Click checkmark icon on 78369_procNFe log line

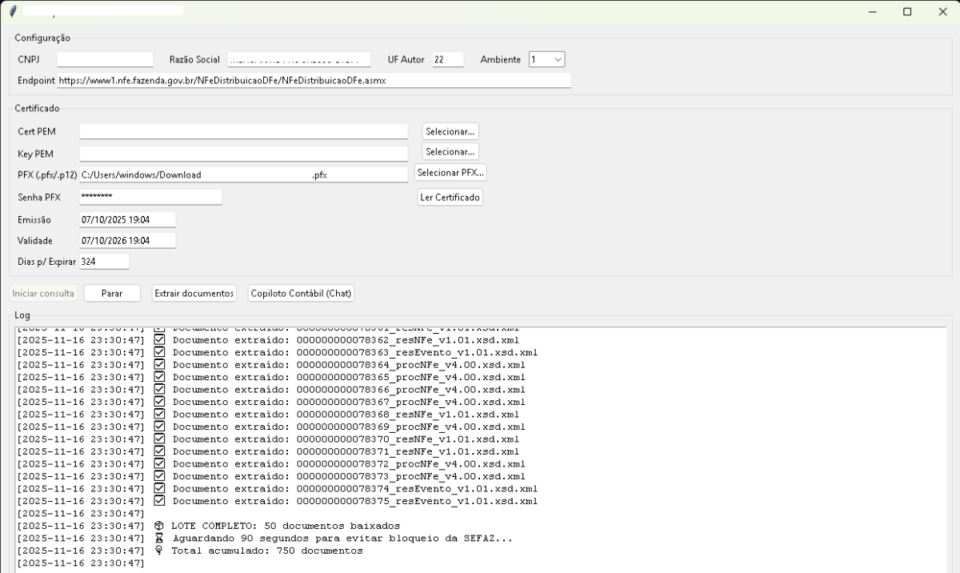pos(159,427)
